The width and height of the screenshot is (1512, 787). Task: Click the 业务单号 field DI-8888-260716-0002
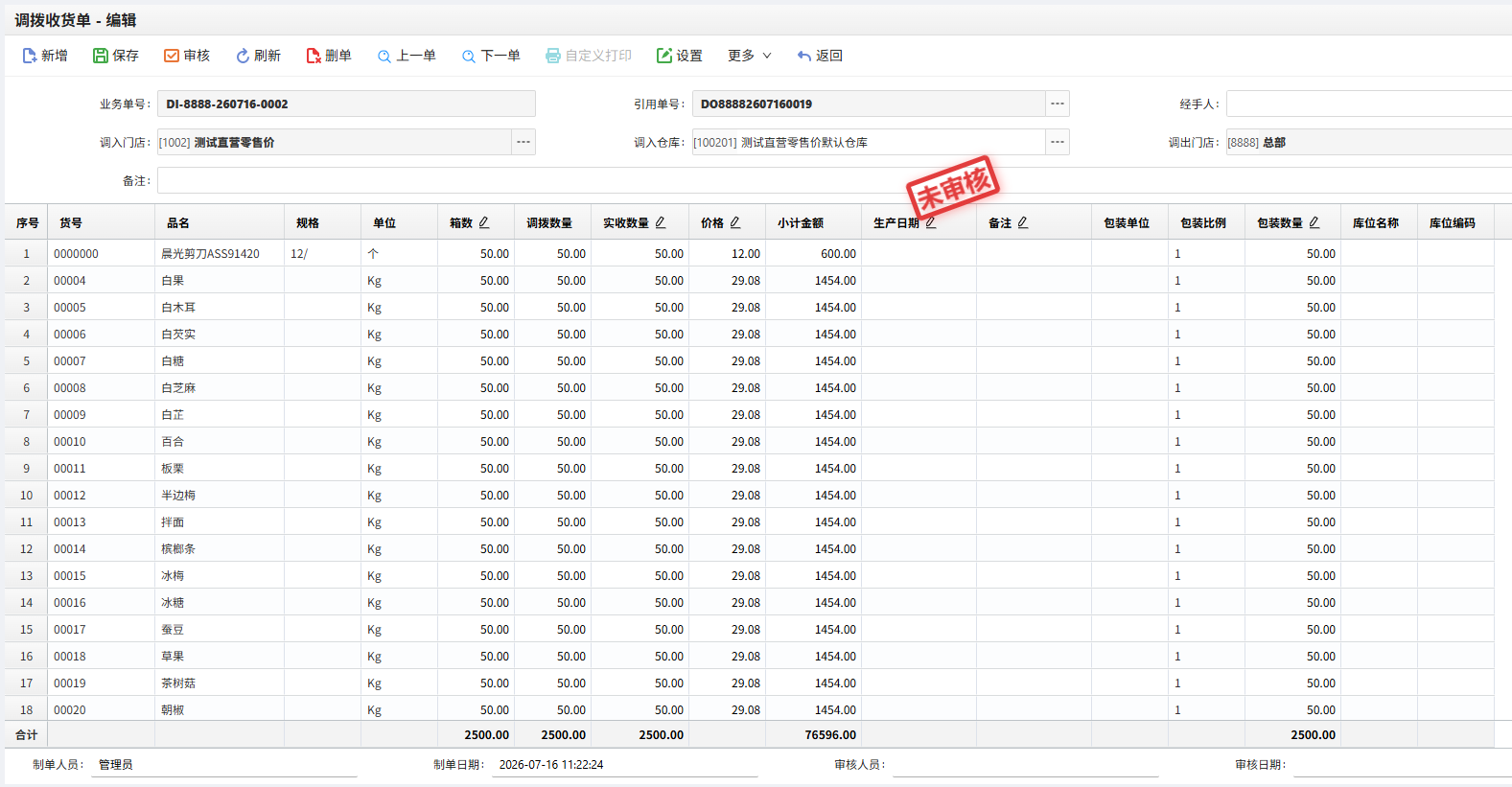pos(346,104)
